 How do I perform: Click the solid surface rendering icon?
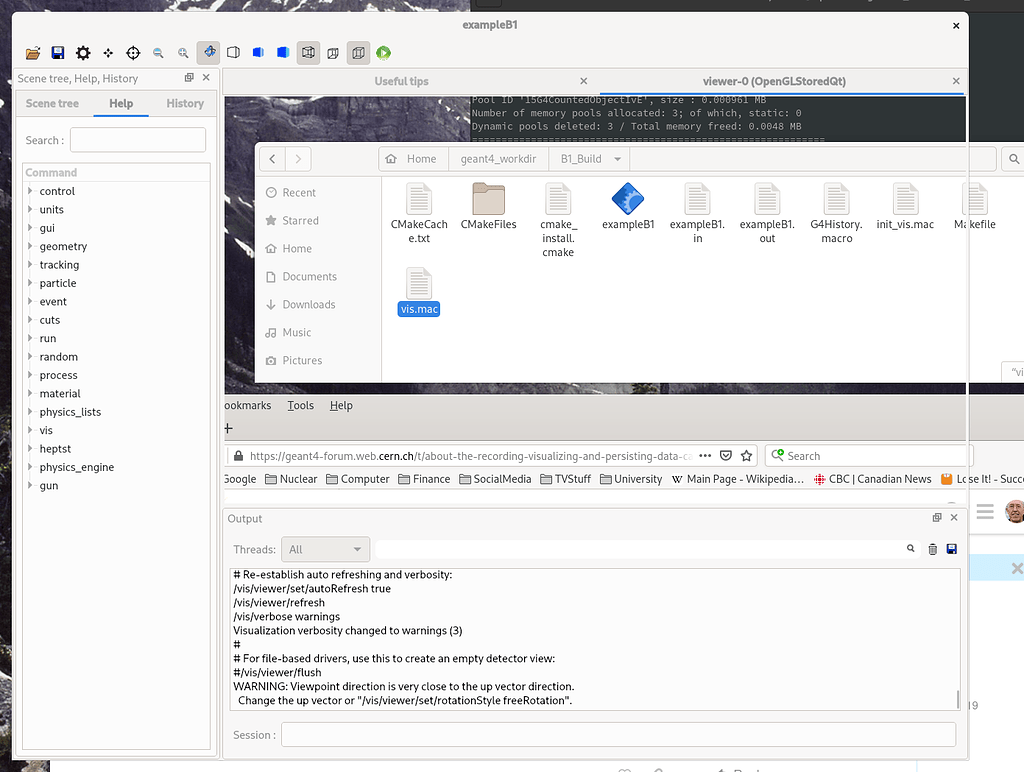(258, 52)
